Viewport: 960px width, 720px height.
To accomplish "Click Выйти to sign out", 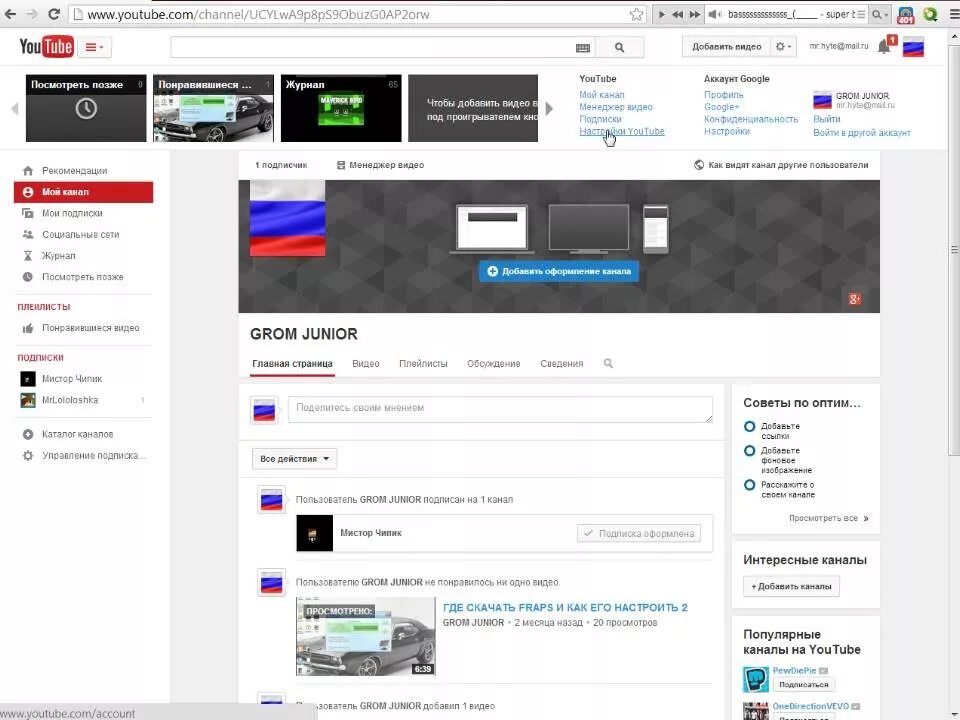I will point(827,119).
